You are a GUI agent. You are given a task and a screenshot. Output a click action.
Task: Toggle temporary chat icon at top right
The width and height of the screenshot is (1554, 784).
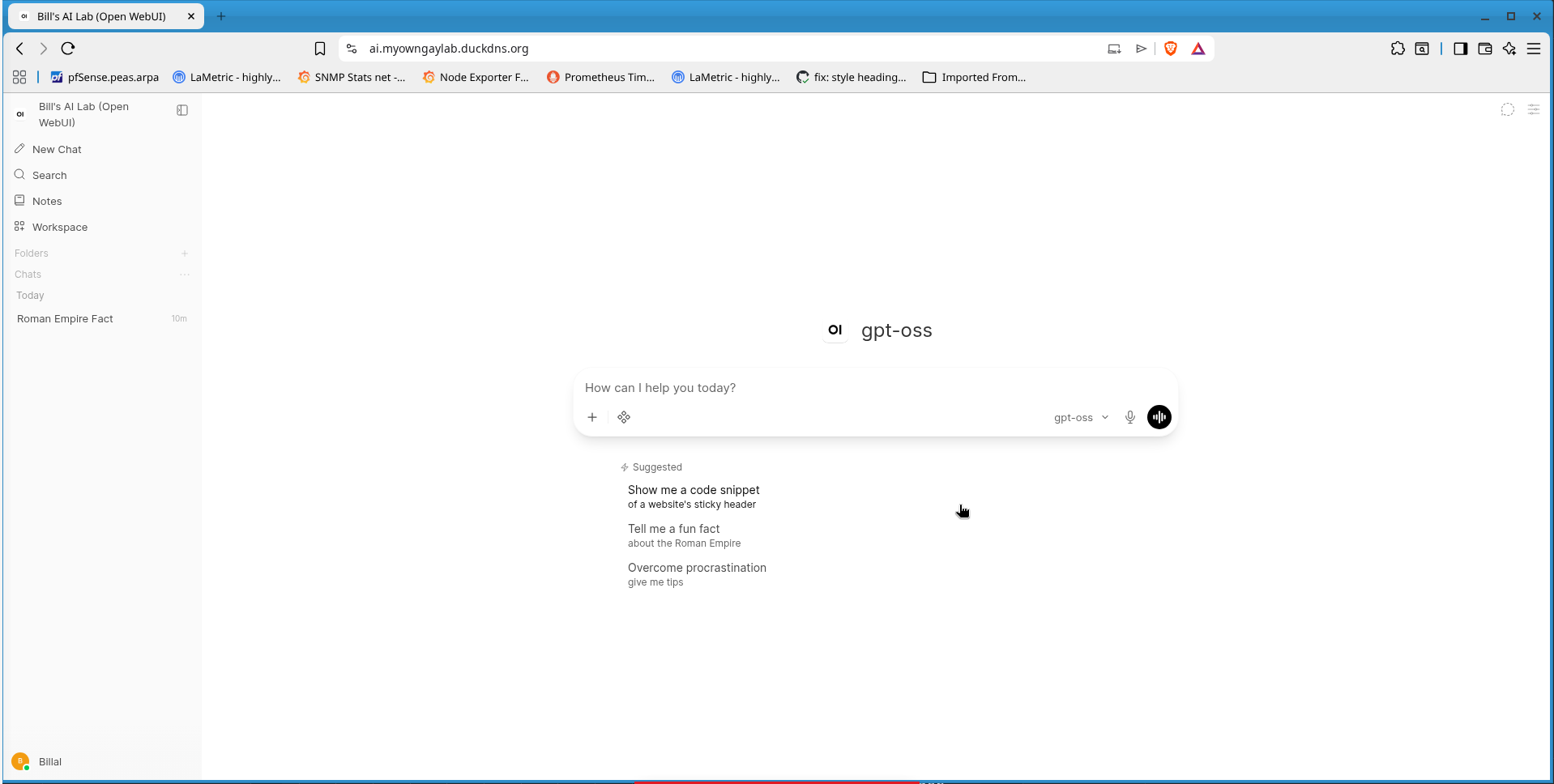1507,109
